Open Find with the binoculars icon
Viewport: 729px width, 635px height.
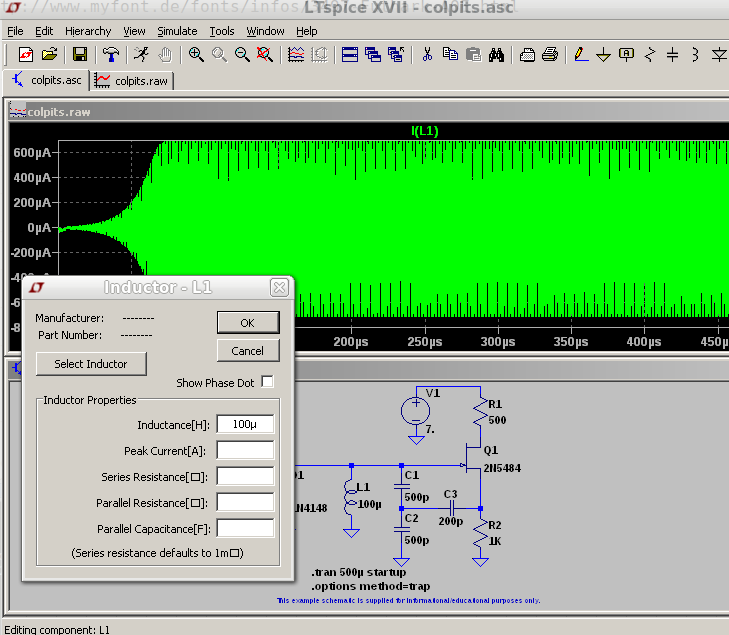tap(496, 55)
